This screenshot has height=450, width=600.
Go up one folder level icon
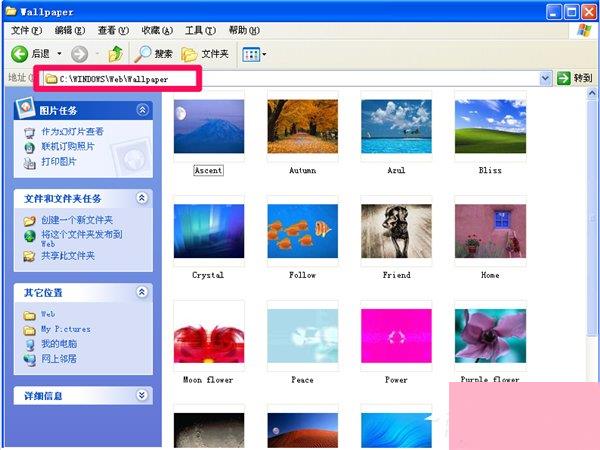coord(116,54)
